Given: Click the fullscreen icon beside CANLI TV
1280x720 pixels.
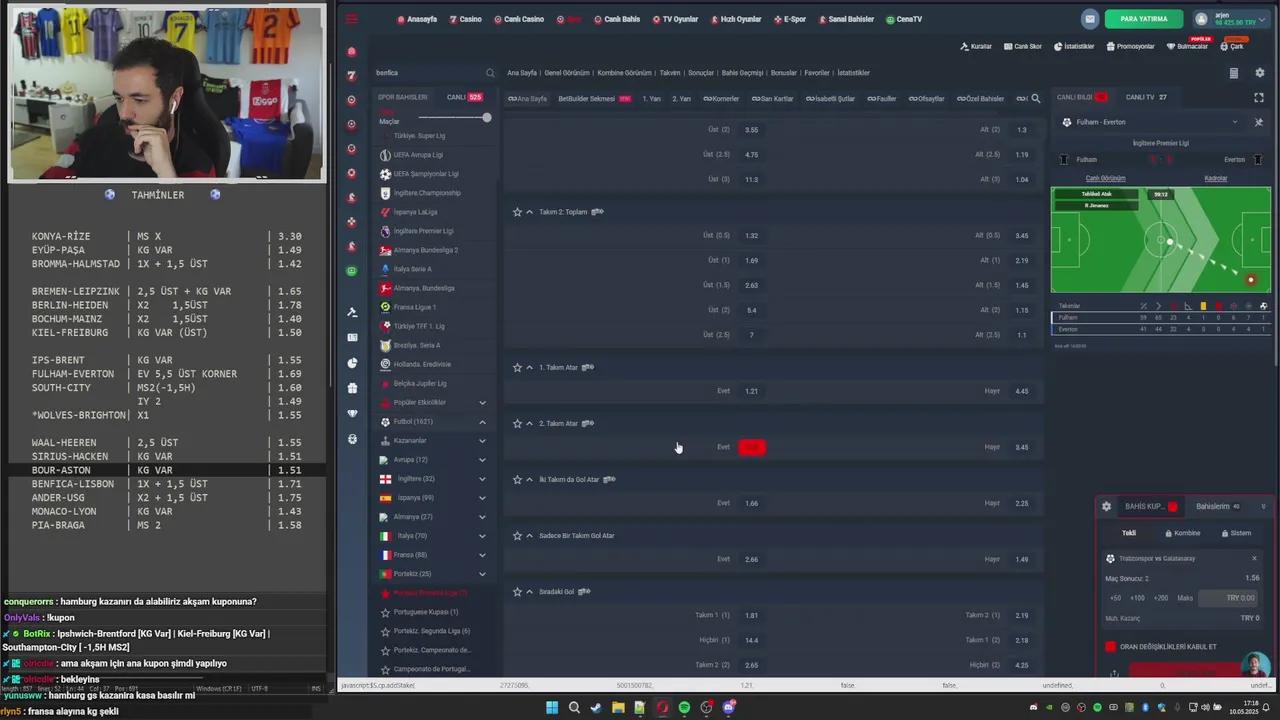Looking at the screenshot, I should (1259, 97).
